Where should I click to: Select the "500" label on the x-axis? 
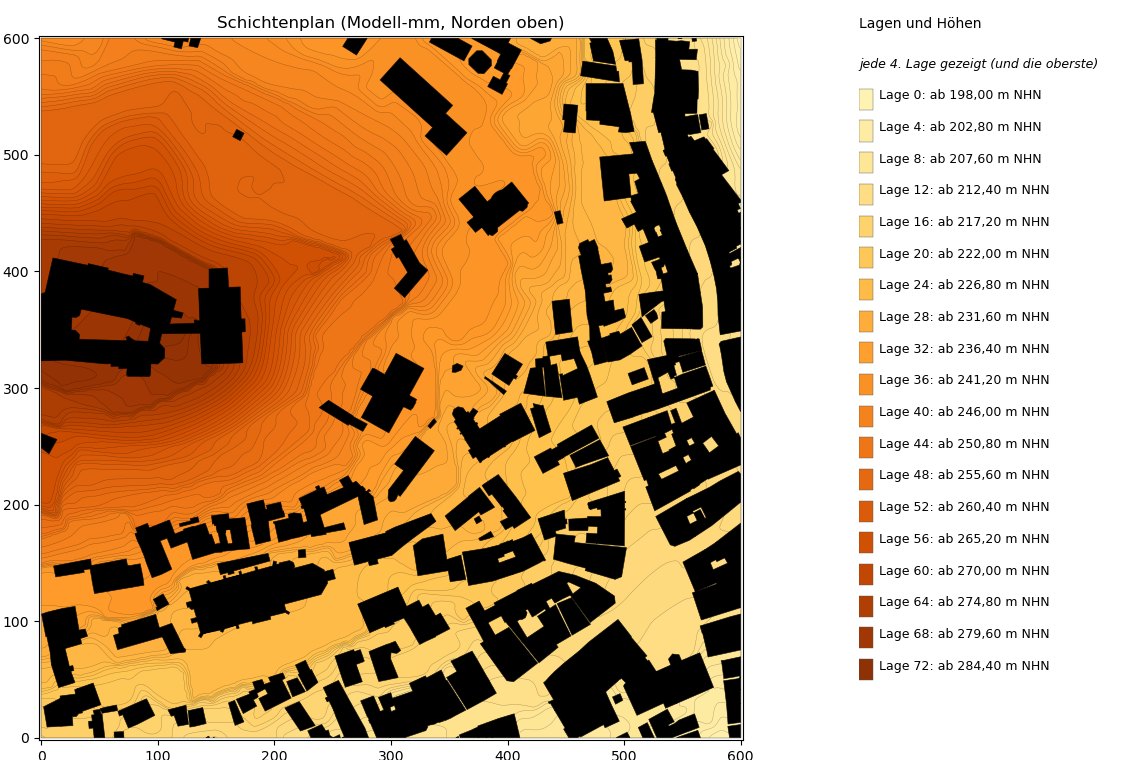(624, 755)
